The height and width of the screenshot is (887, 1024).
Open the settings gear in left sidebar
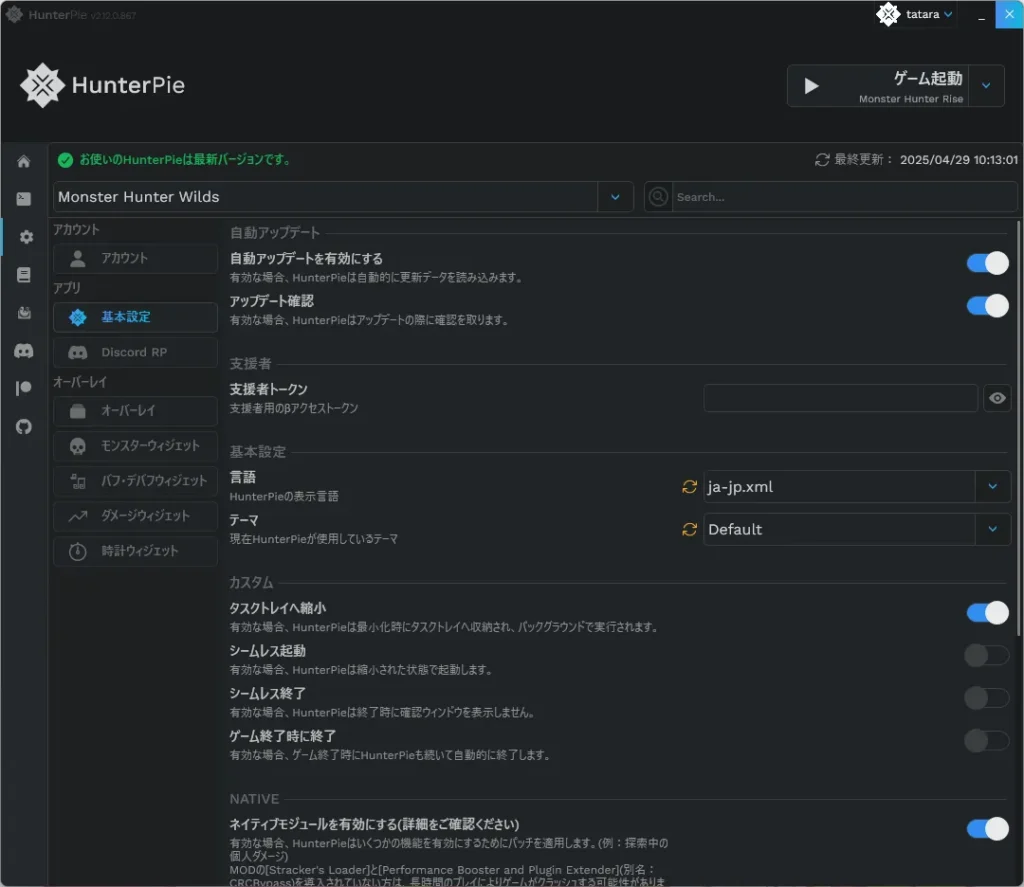tap(25, 236)
